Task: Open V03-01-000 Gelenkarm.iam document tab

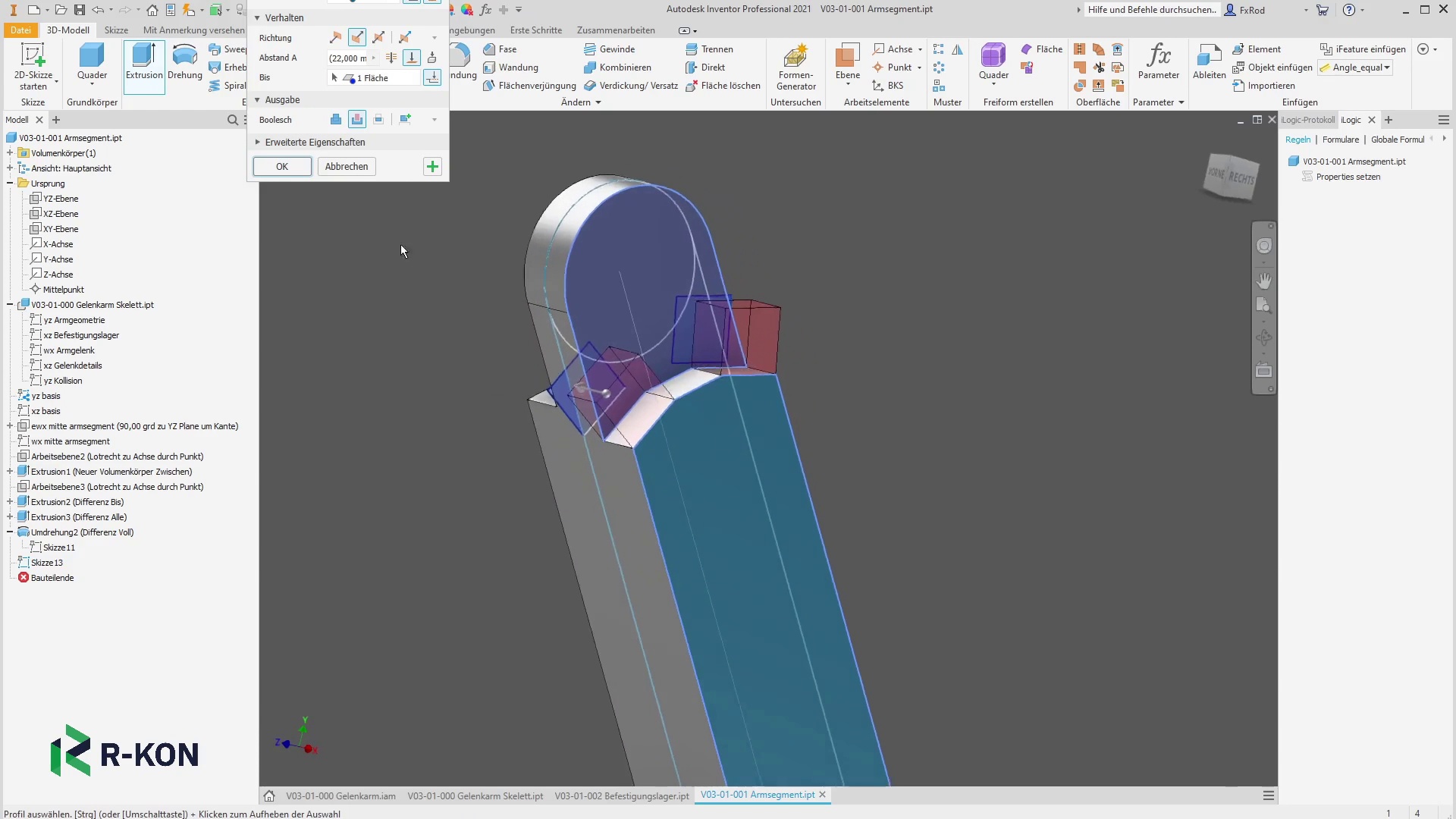Action: pyautogui.click(x=340, y=795)
